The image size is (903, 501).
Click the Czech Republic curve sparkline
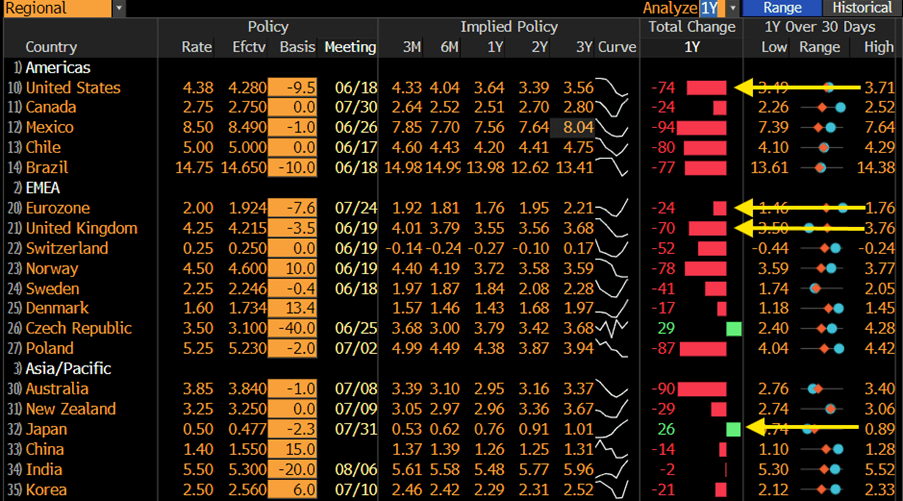[x=612, y=328]
